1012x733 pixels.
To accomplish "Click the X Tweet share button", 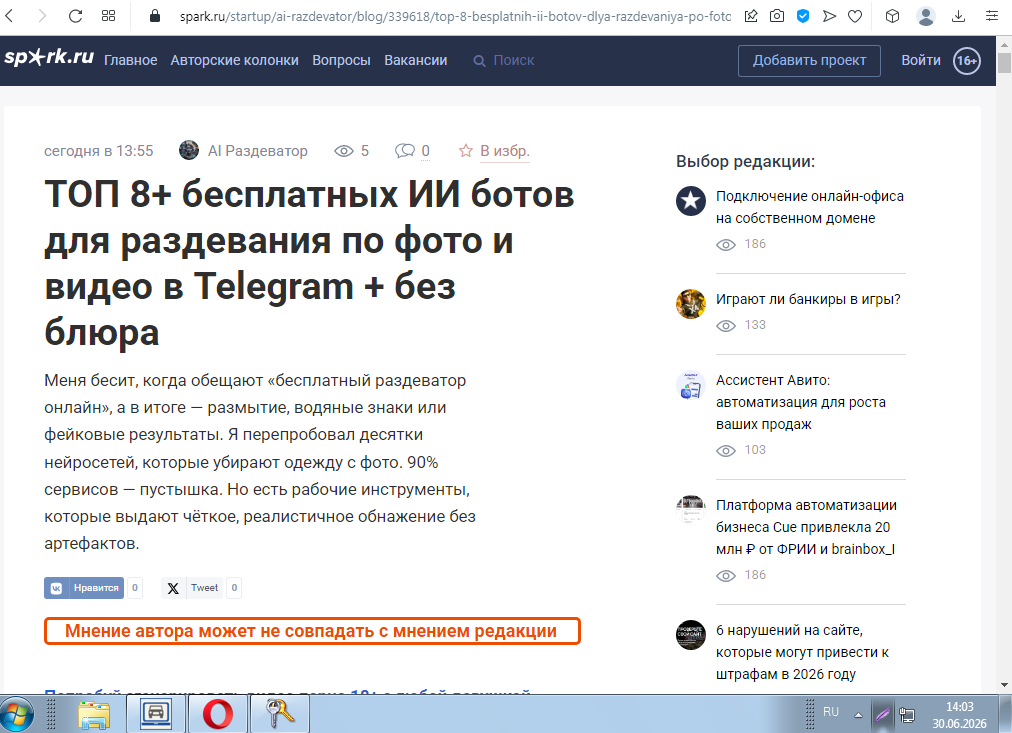I will [x=192, y=588].
